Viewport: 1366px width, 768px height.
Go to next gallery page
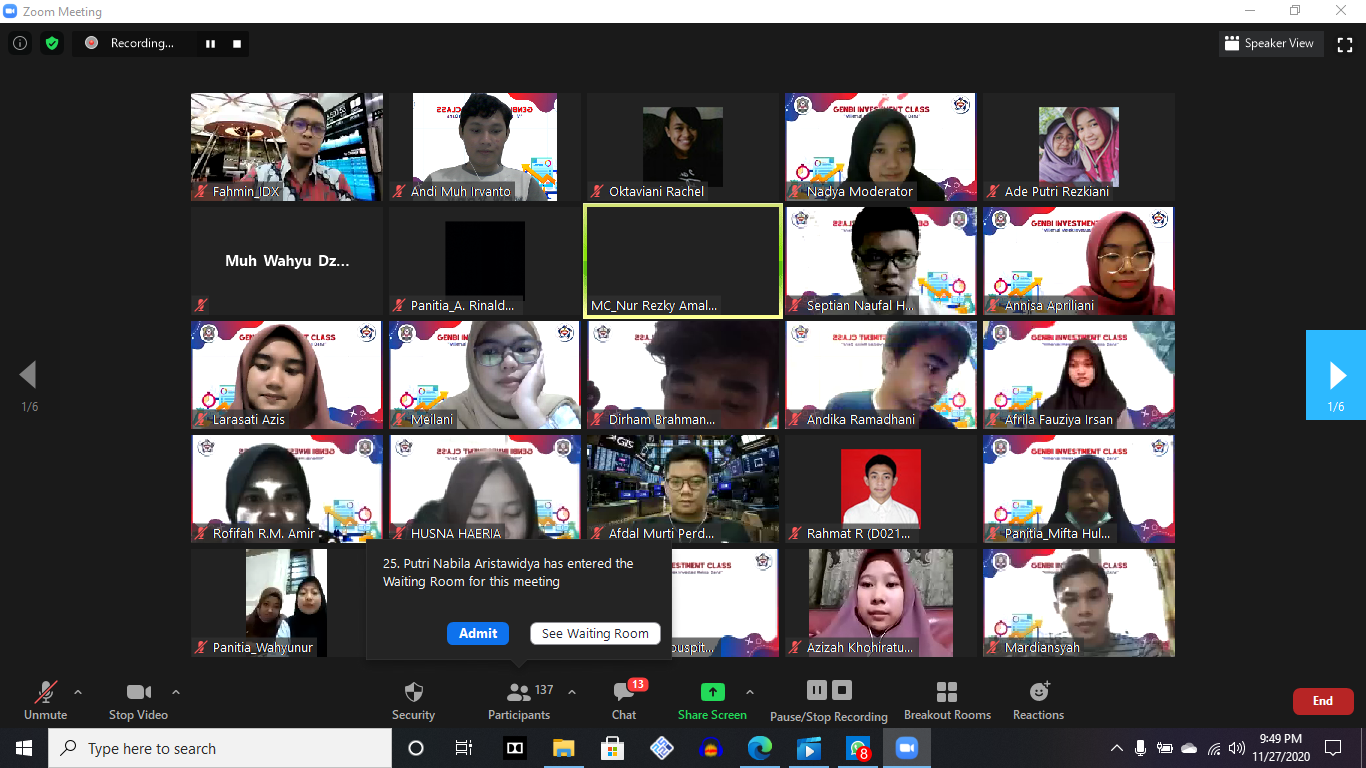(x=1336, y=375)
